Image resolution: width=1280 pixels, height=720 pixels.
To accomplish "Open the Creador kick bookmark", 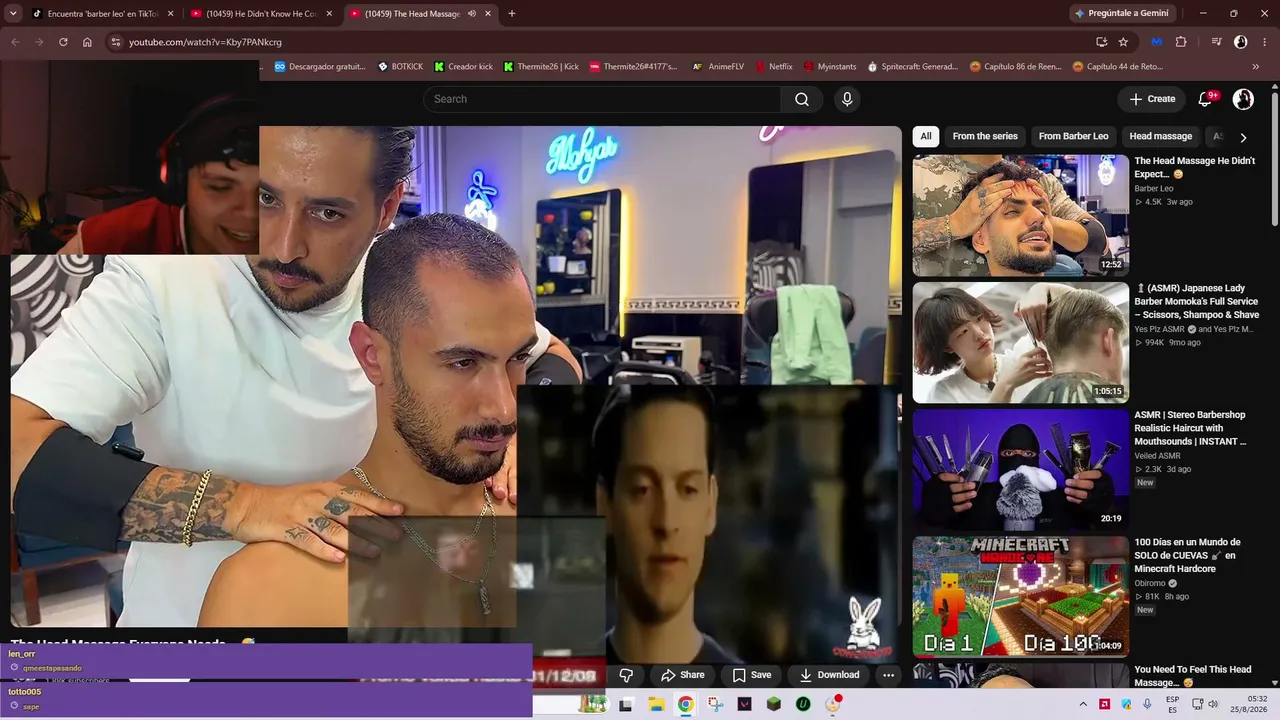I will point(461,67).
